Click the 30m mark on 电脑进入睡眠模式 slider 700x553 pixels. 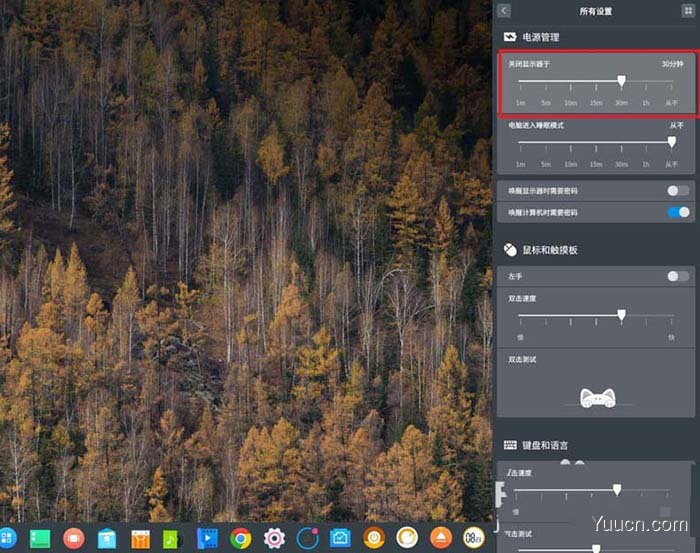tap(621, 165)
